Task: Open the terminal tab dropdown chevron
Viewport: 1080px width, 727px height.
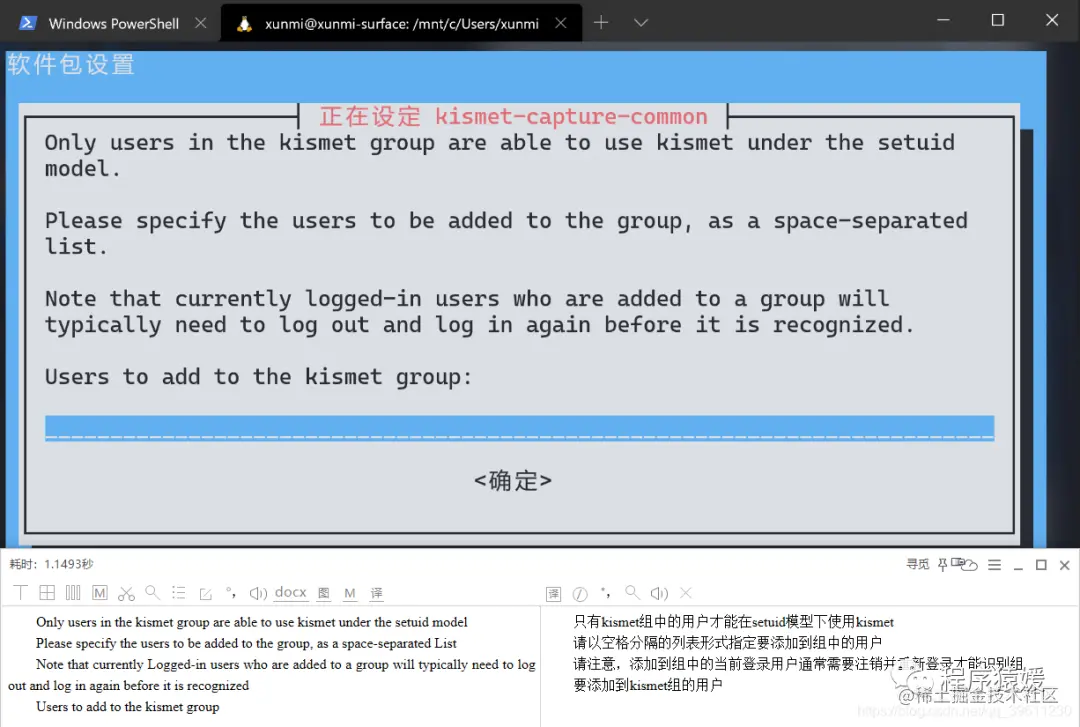Action: pyautogui.click(x=641, y=21)
